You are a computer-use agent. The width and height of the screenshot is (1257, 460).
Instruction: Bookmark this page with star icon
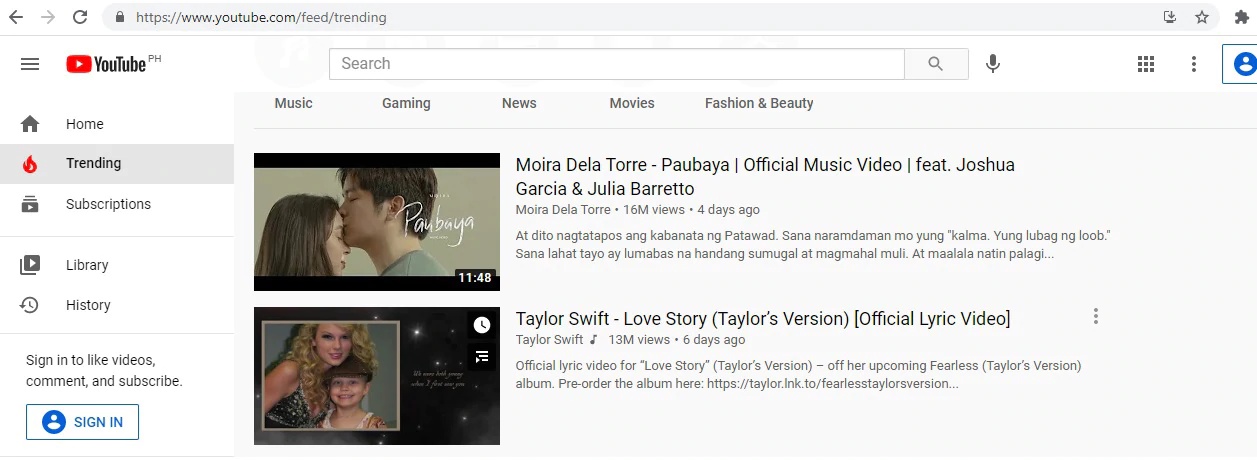(x=1201, y=17)
